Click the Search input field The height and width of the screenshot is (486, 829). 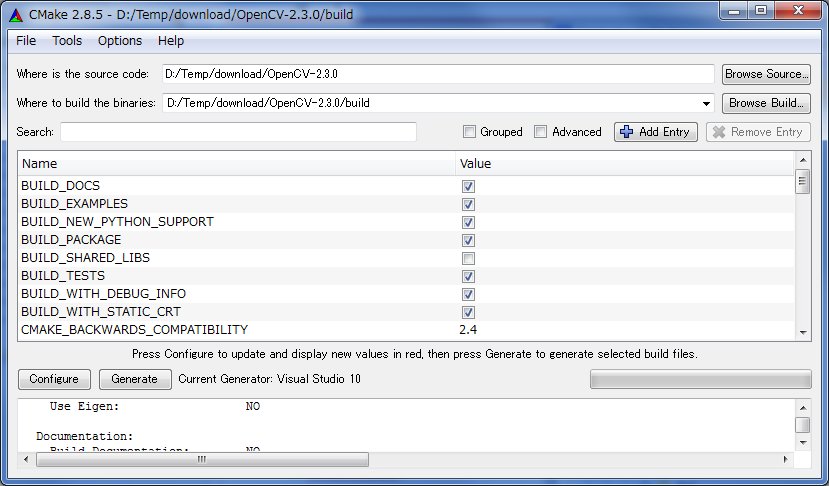pyautogui.click(x=238, y=132)
